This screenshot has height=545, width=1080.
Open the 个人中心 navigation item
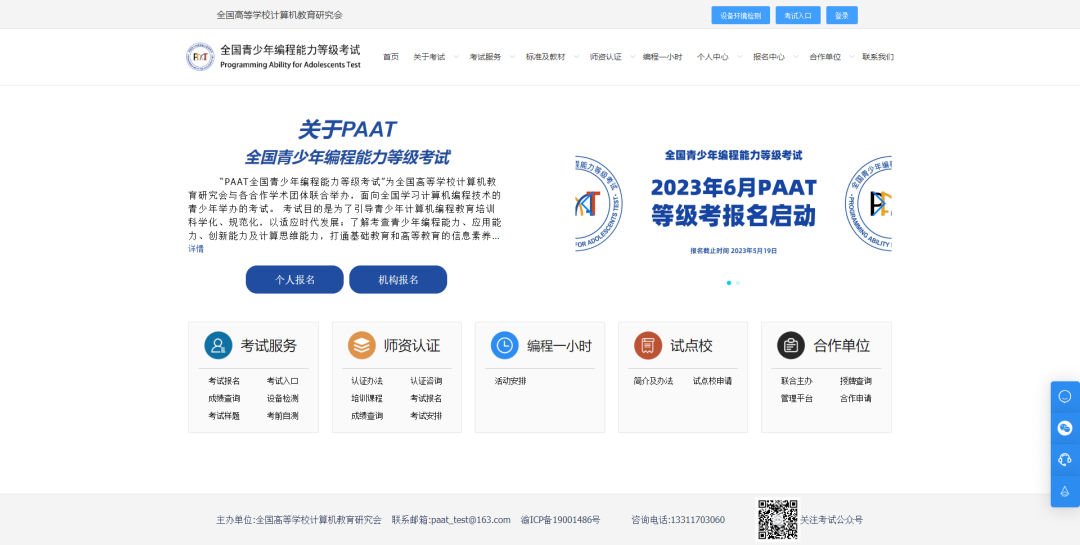(x=712, y=57)
